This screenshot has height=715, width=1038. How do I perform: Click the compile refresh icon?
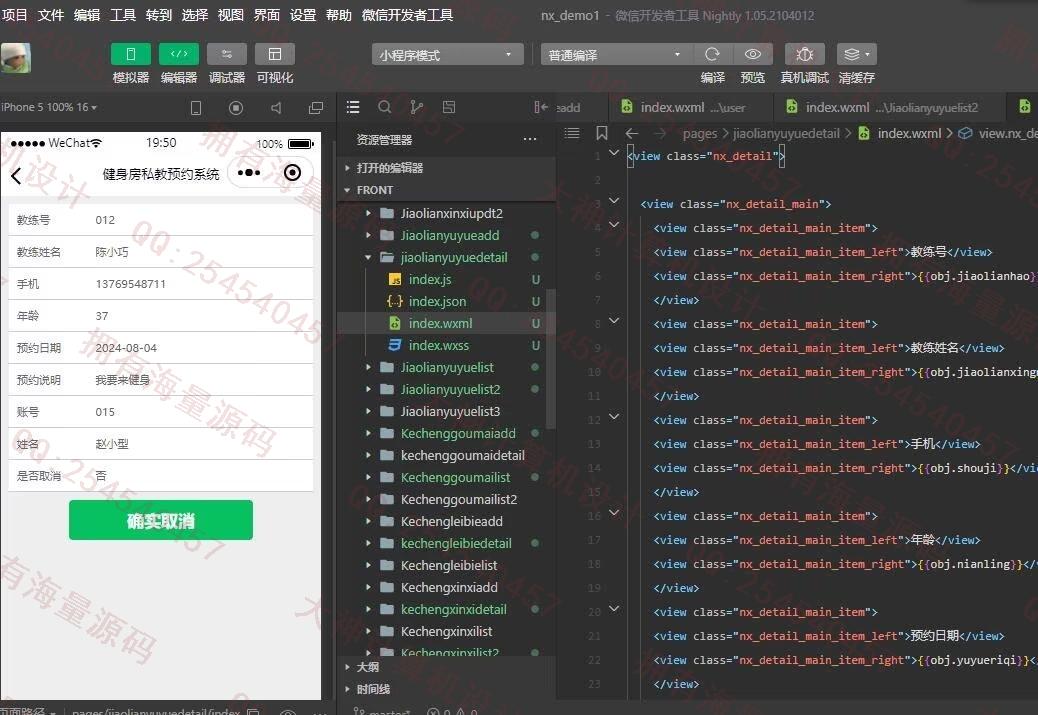click(712, 54)
